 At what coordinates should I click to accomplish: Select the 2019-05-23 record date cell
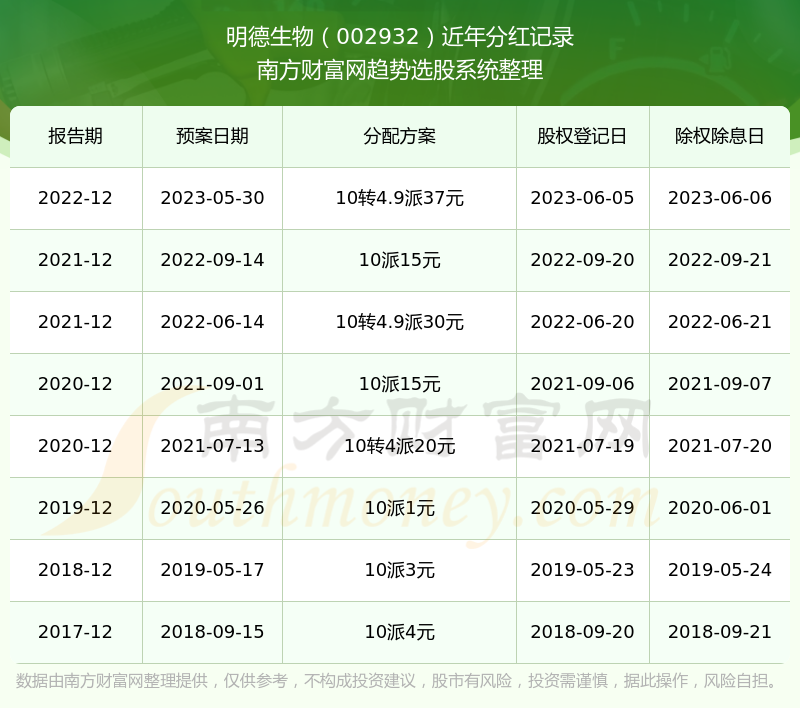click(x=582, y=570)
